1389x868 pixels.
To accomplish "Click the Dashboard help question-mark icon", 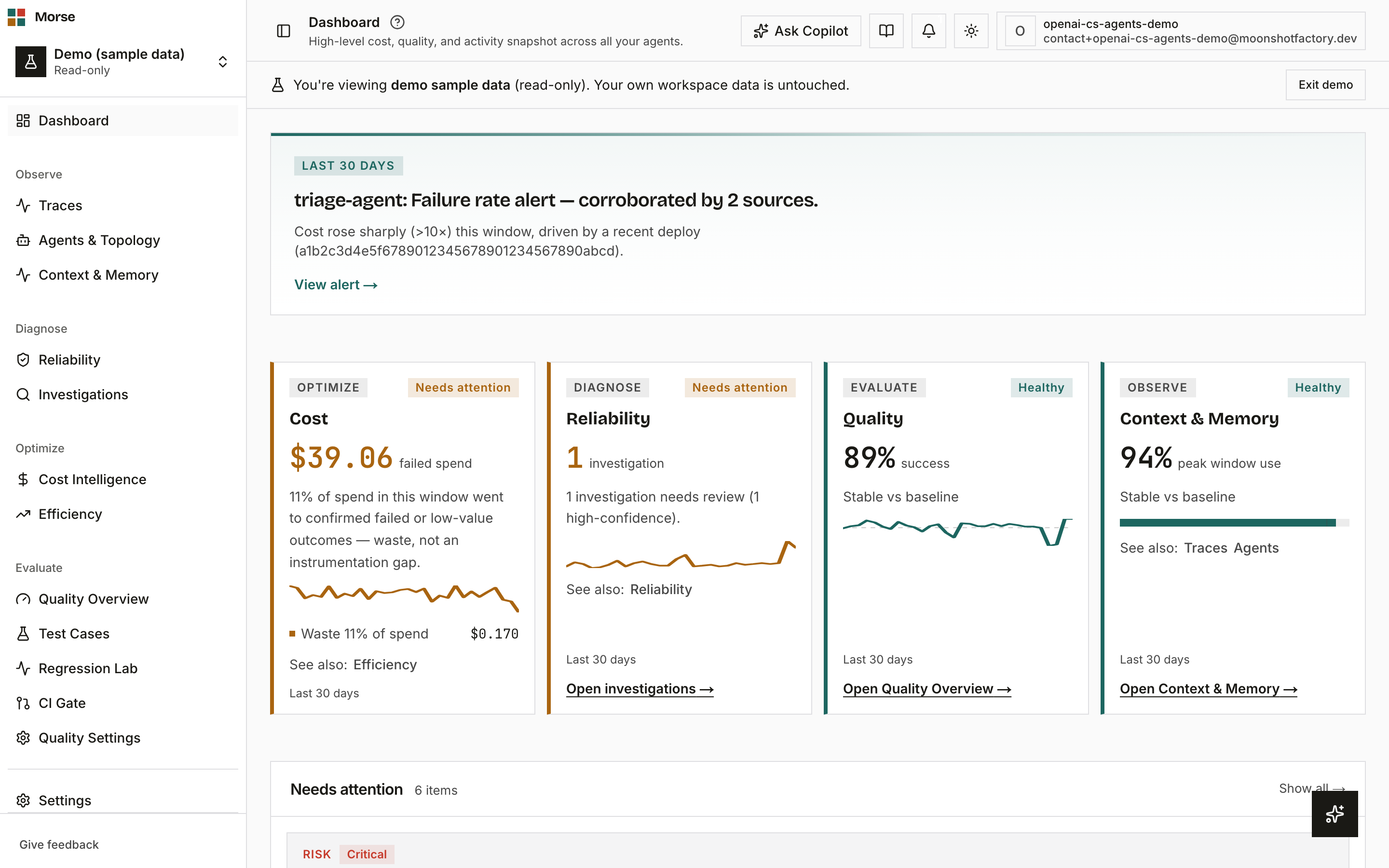I will pos(397,22).
